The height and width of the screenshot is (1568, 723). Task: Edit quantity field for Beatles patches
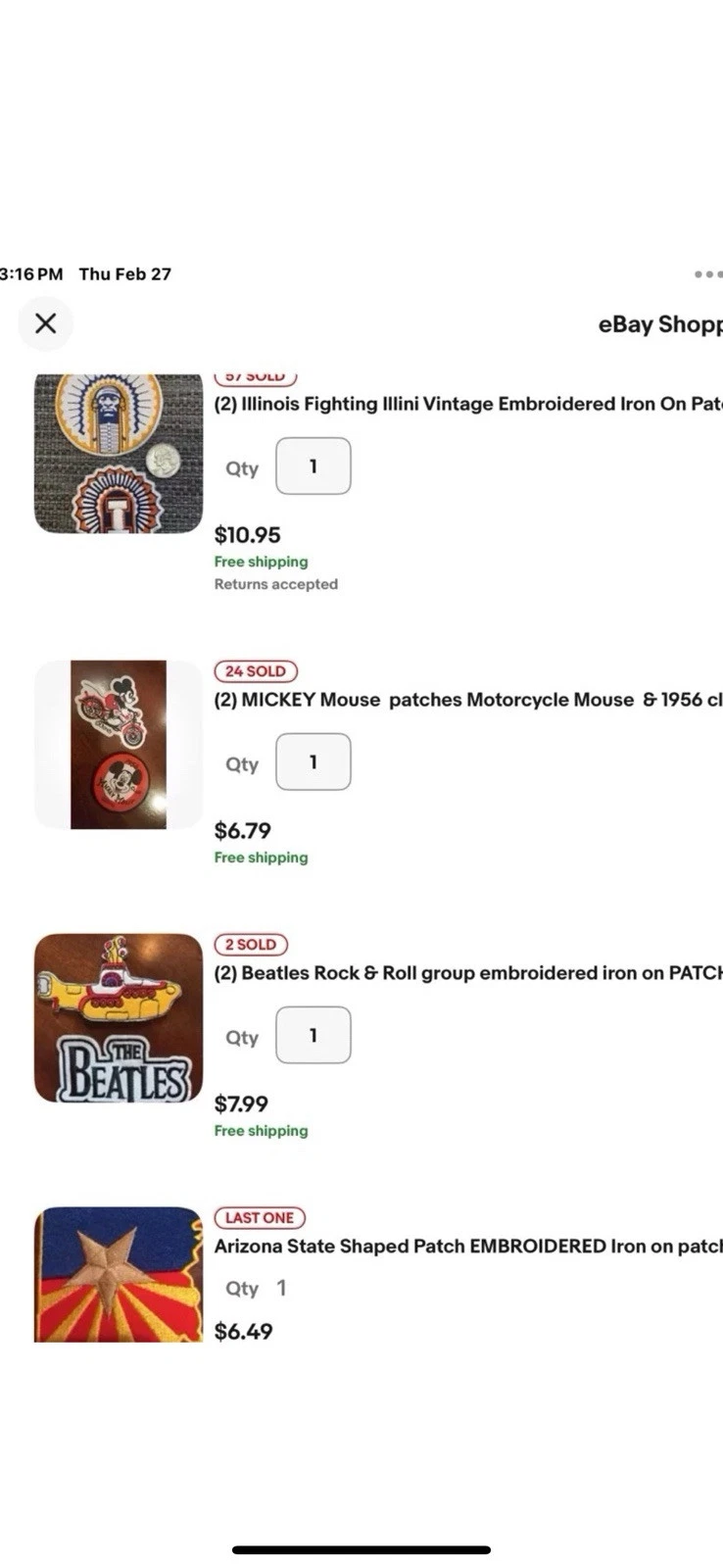(313, 1035)
